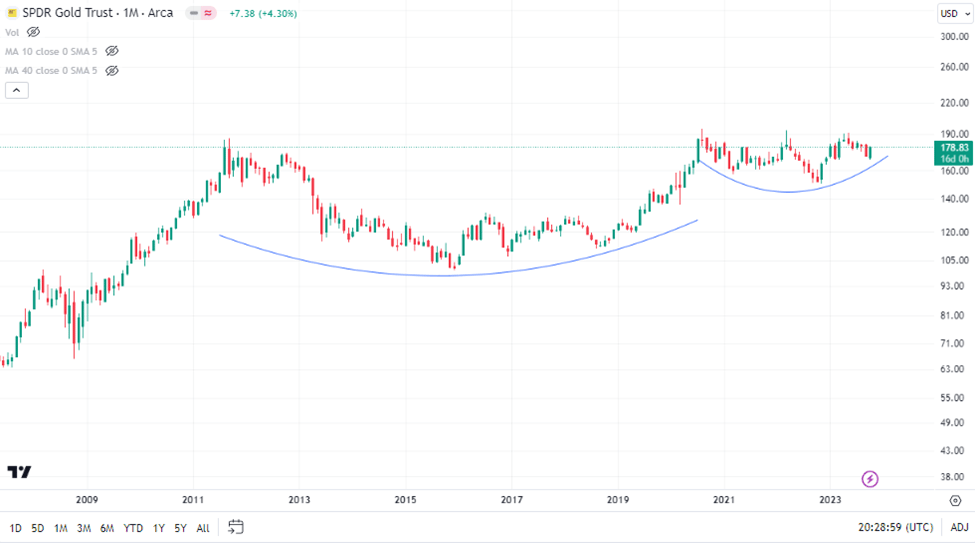Viewport: 975px width, 543px height.
Task: Open the USD currency dropdown
Action: [955, 13]
